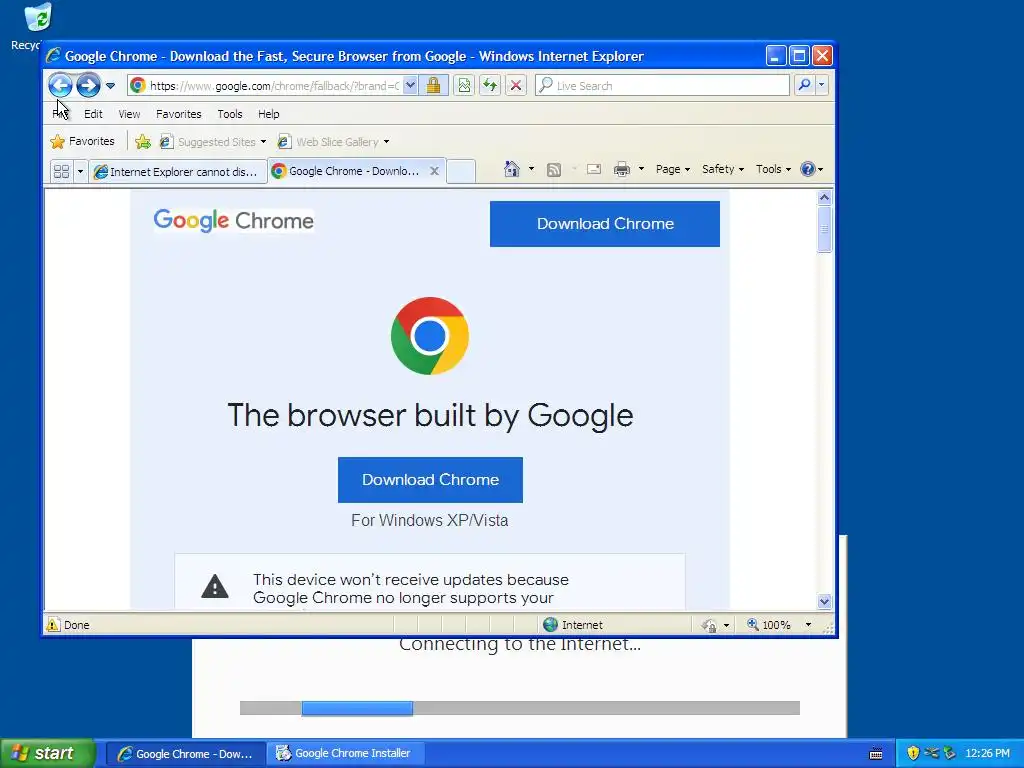Open the Edit menu
The width and height of the screenshot is (1024, 768).
pos(93,114)
